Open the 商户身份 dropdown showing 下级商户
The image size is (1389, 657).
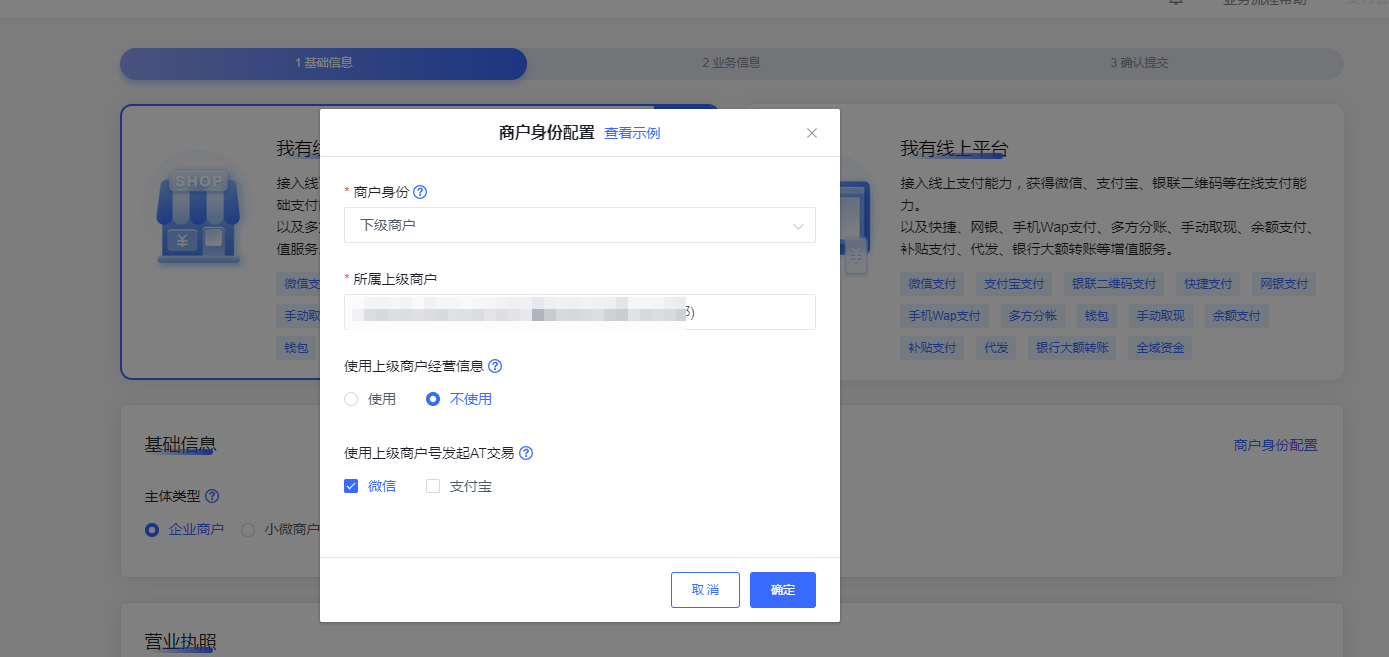click(579, 225)
